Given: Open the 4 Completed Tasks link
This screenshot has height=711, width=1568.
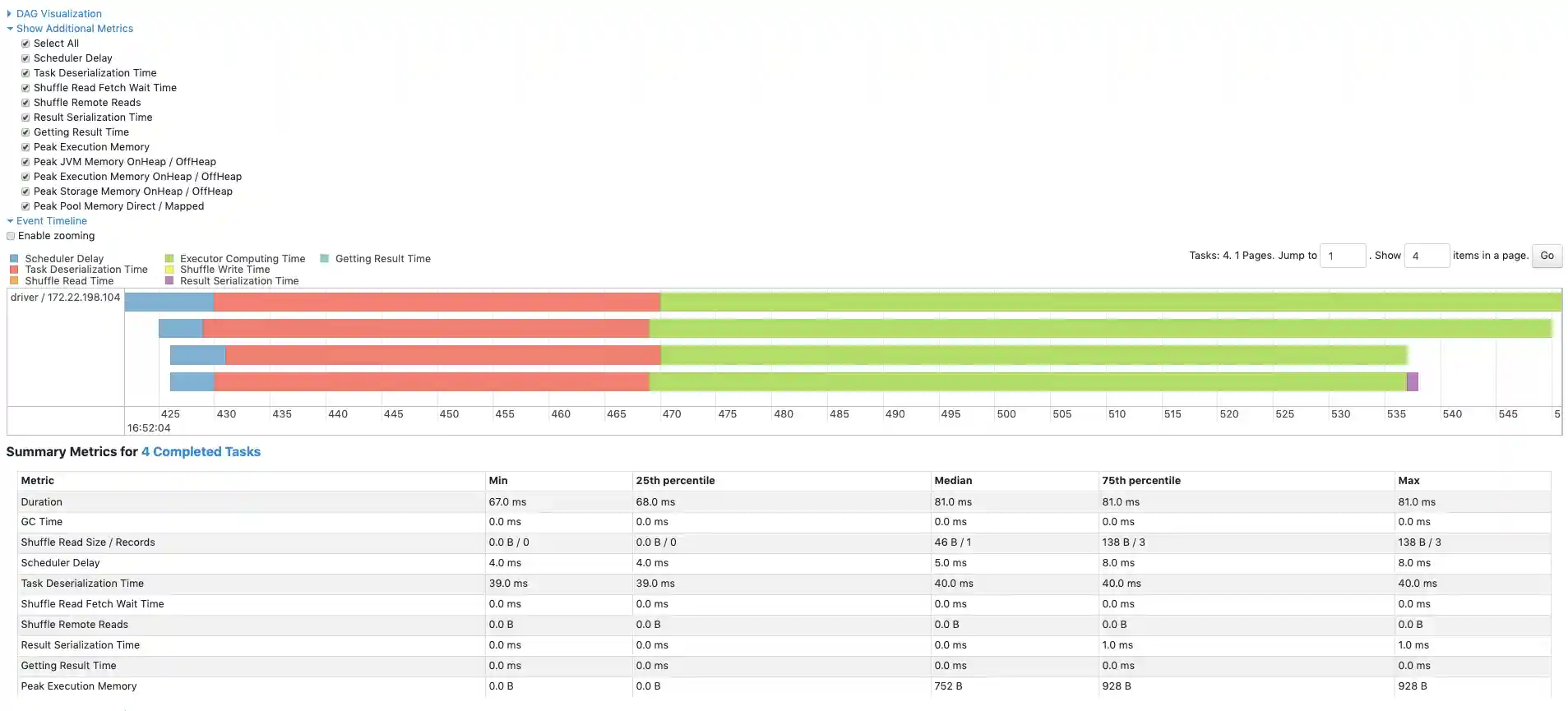Looking at the screenshot, I should [x=201, y=451].
